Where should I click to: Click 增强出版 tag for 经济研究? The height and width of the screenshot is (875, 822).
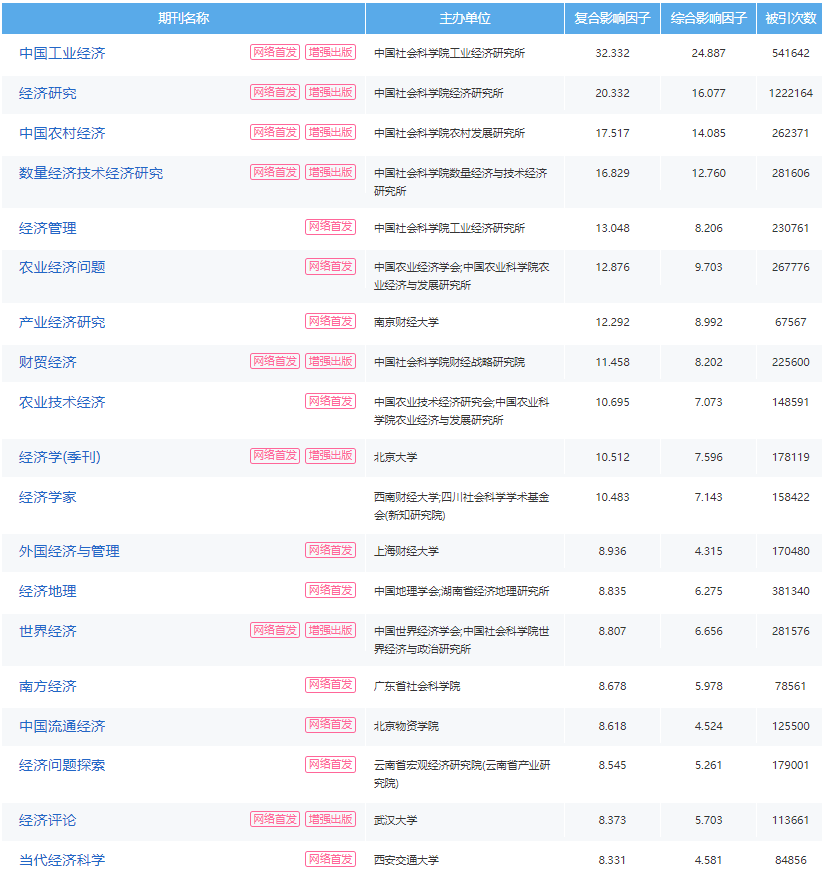click(x=330, y=93)
